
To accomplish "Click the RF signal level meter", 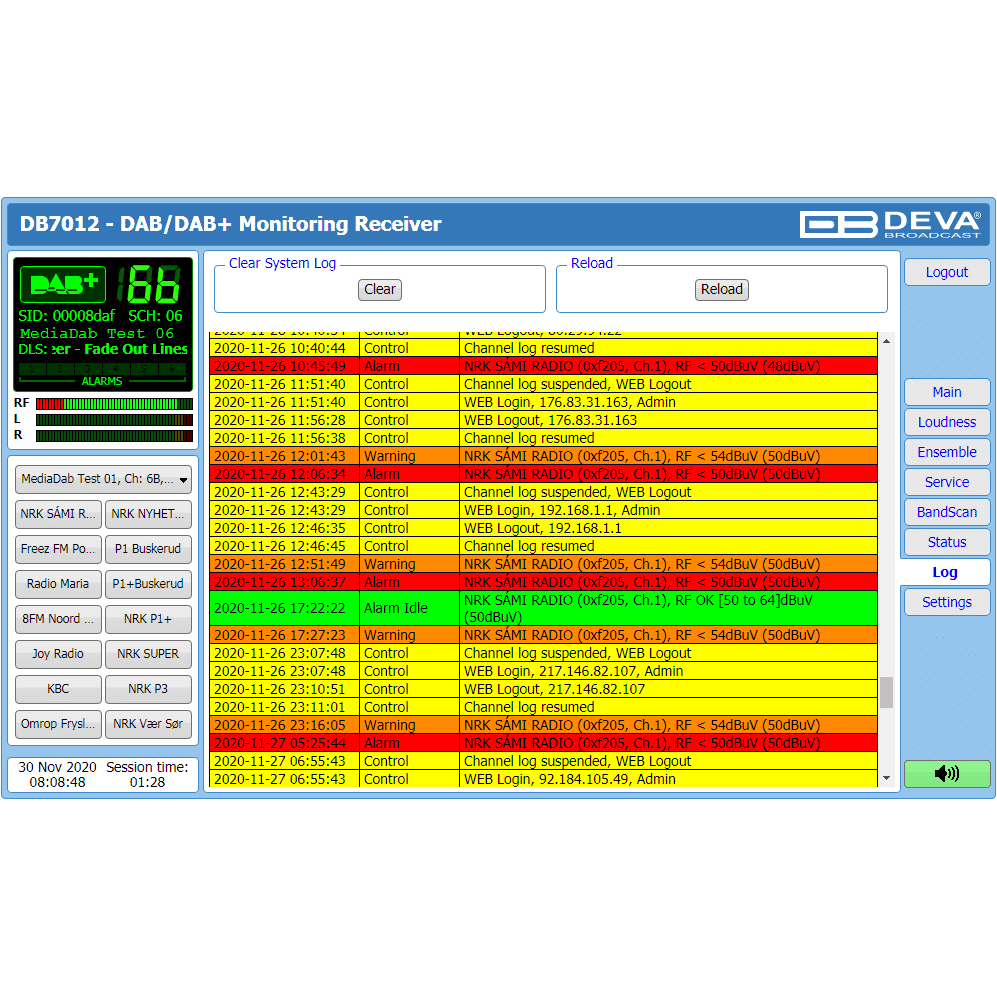I will pos(113,404).
